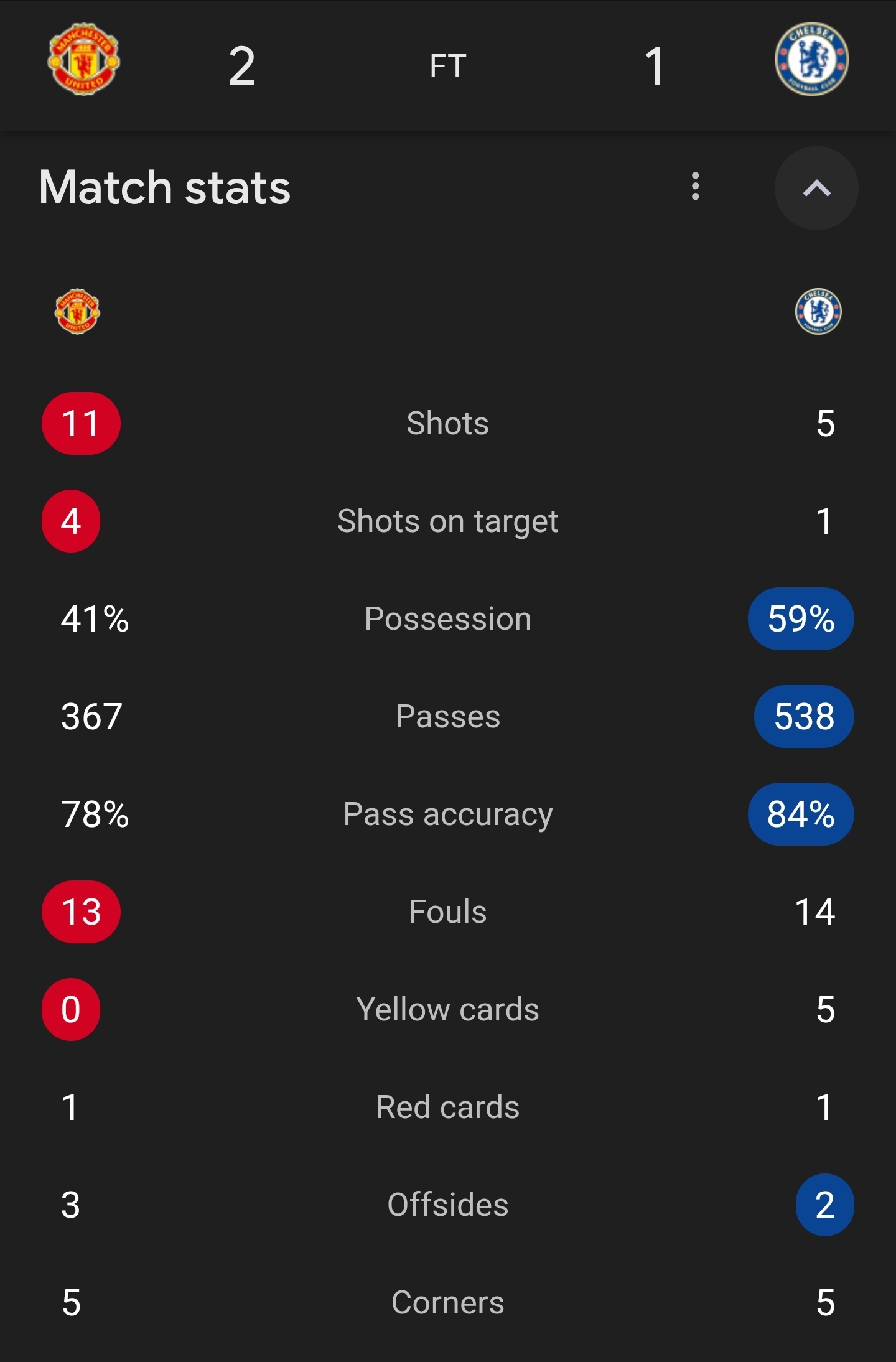Select the red 11 shots badge
The width and height of the screenshot is (896, 1362).
pyautogui.click(x=81, y=423)
